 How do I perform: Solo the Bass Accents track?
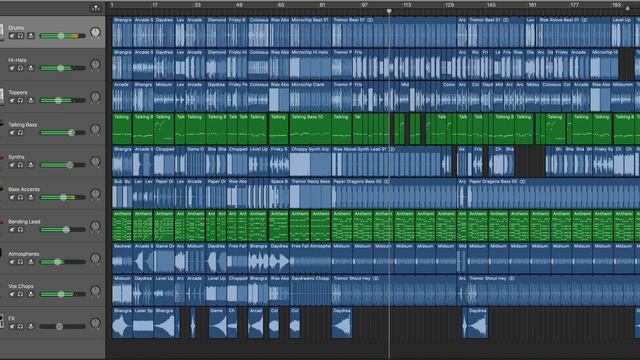[x=20, y=197]
